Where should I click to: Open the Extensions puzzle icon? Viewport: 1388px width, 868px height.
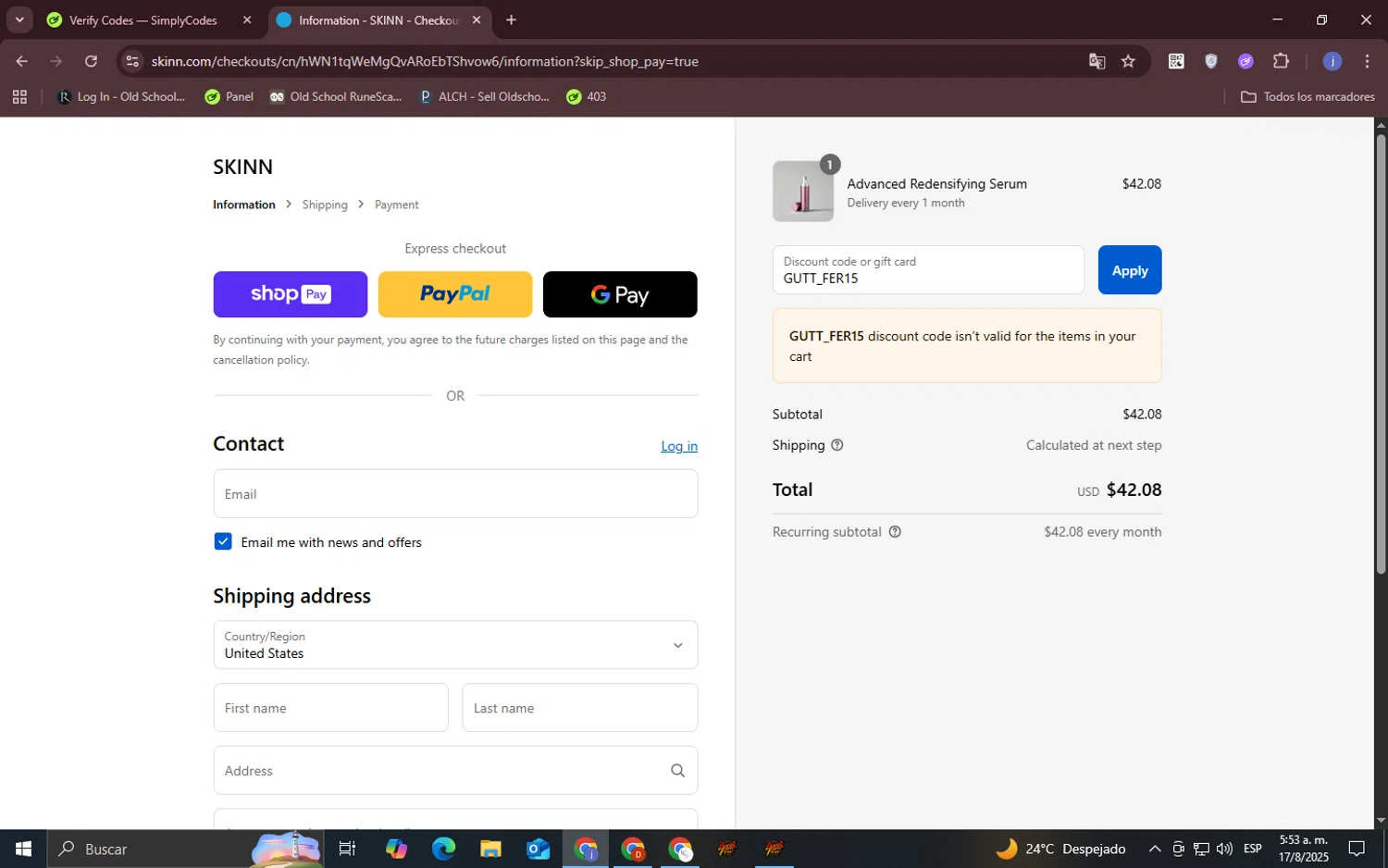pyautogui.click(x=1281, y=61)
